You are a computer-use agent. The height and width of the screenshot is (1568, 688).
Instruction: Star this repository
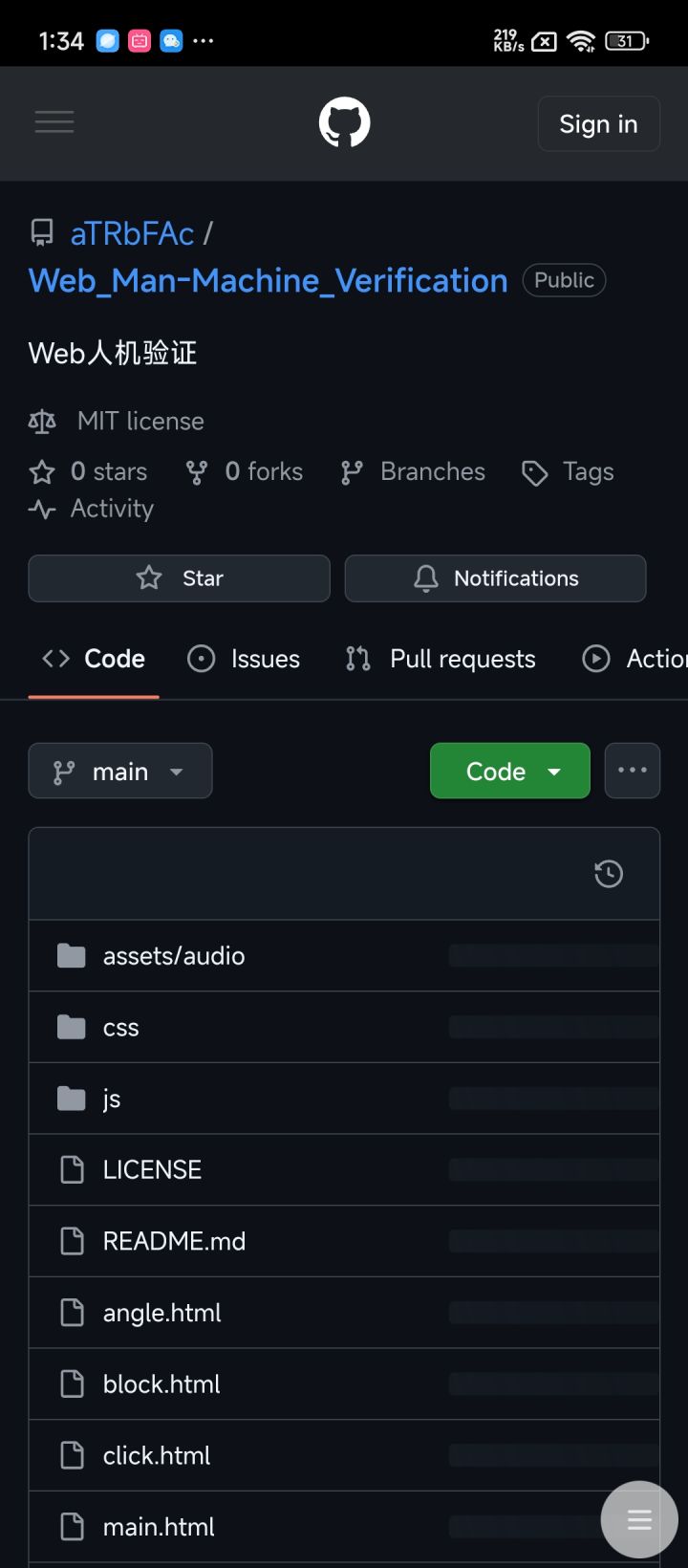coord(179,578)
